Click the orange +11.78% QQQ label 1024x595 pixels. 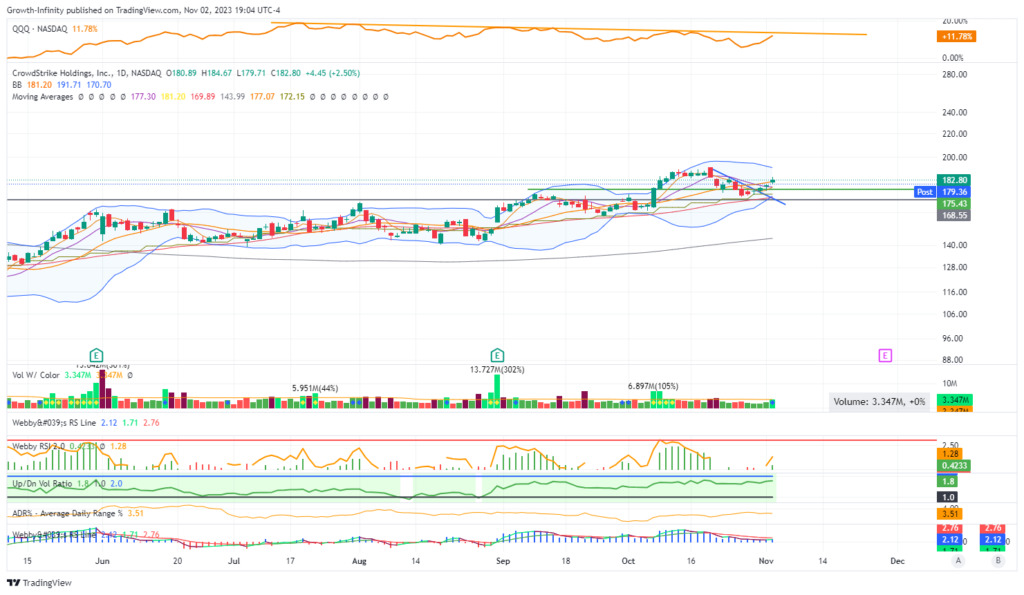tap(958, 37)
